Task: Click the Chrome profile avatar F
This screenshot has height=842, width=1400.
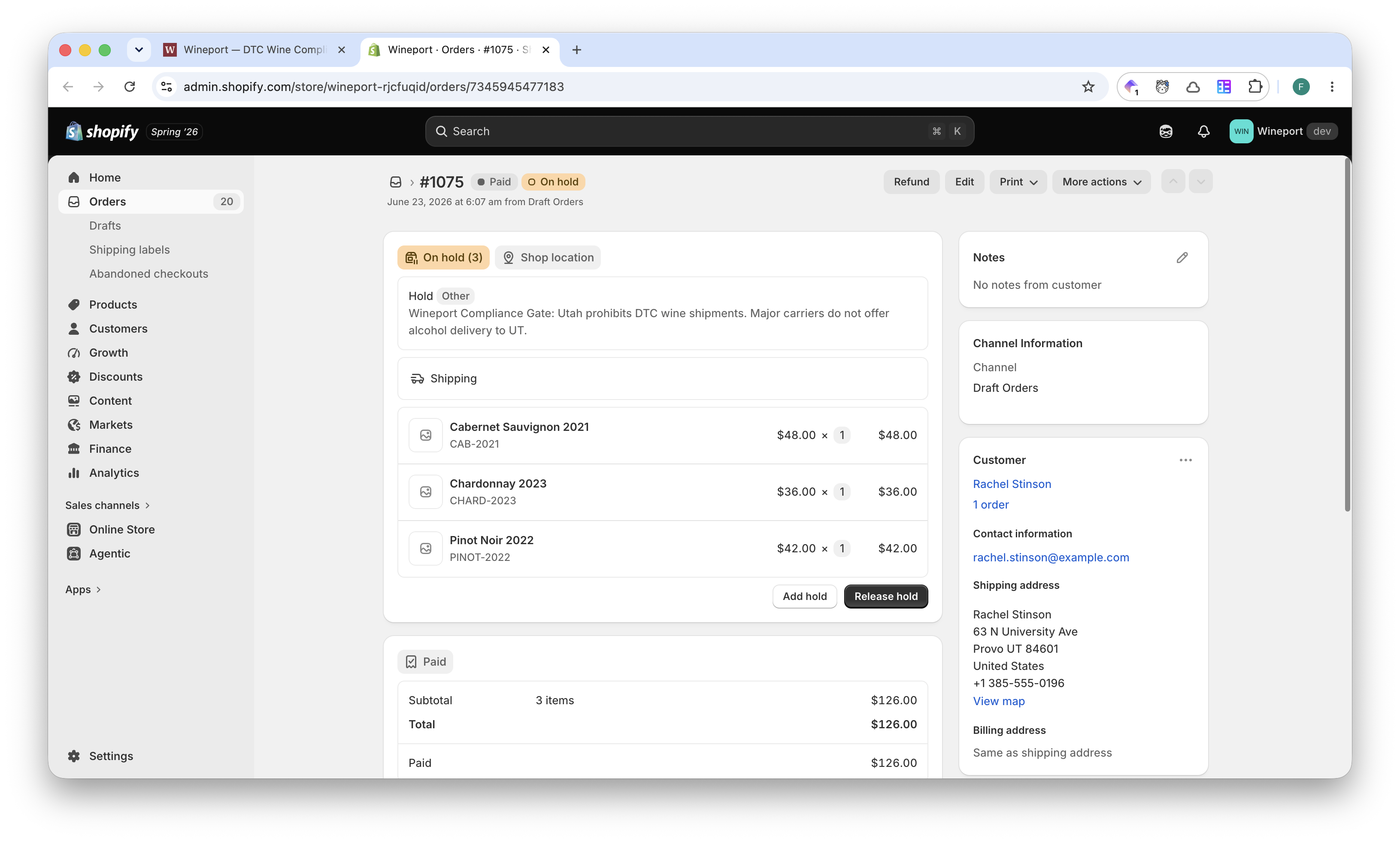Action: (1301, 87)
